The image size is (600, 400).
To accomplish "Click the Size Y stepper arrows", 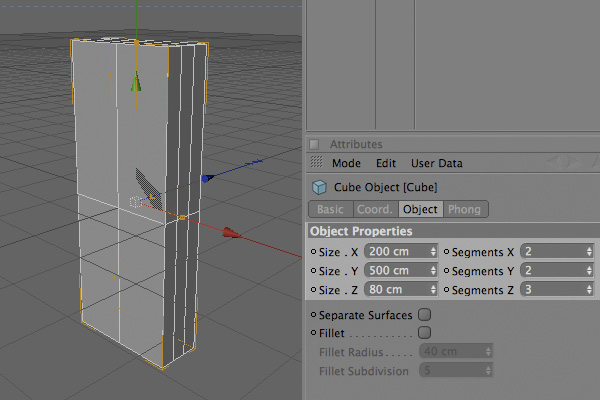I will pyautogui.click(x=433, y=271).
